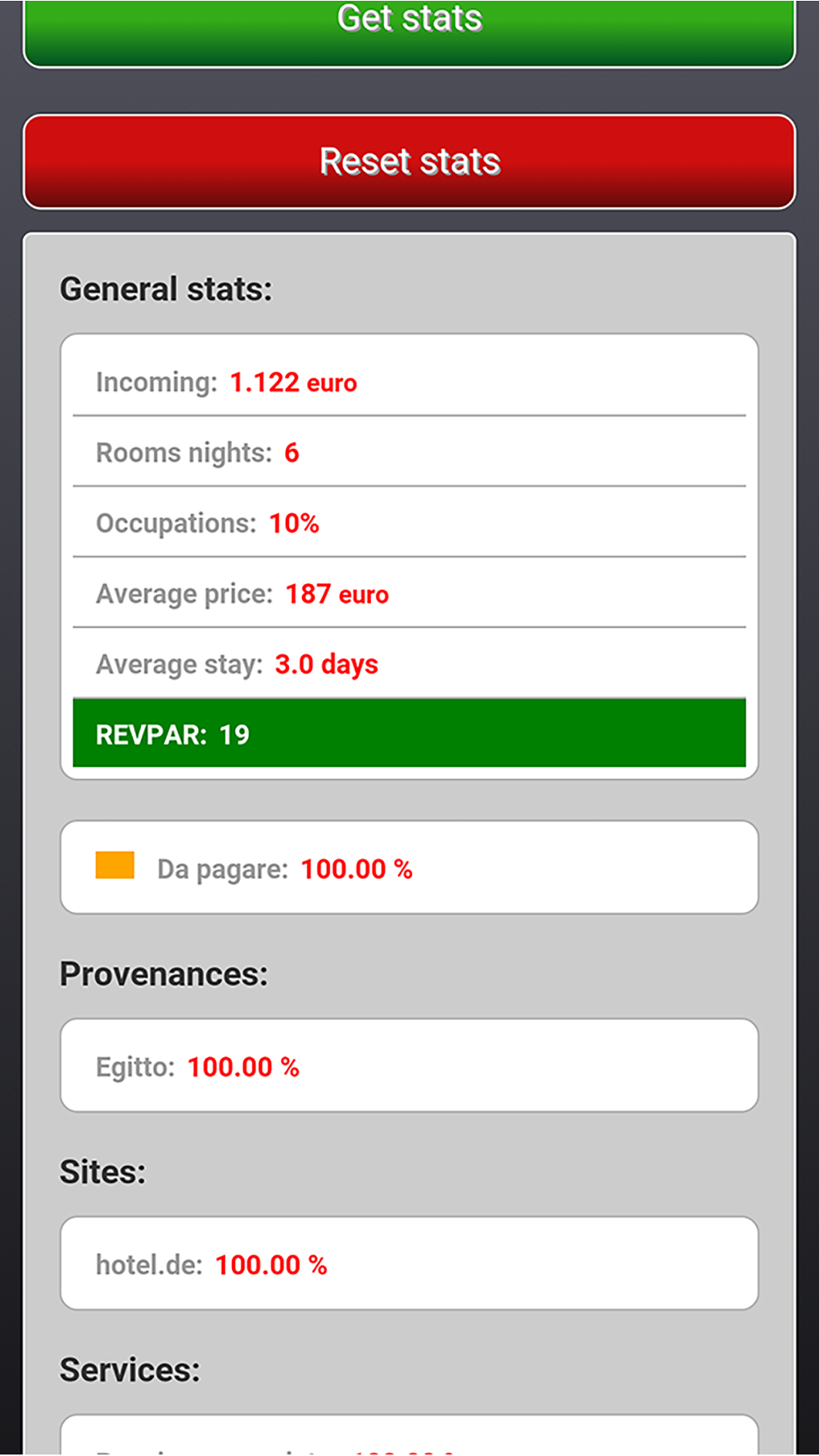Select the Egitto provenance entry
This screenshot has height=1456, width=819.
point(409,1065)
